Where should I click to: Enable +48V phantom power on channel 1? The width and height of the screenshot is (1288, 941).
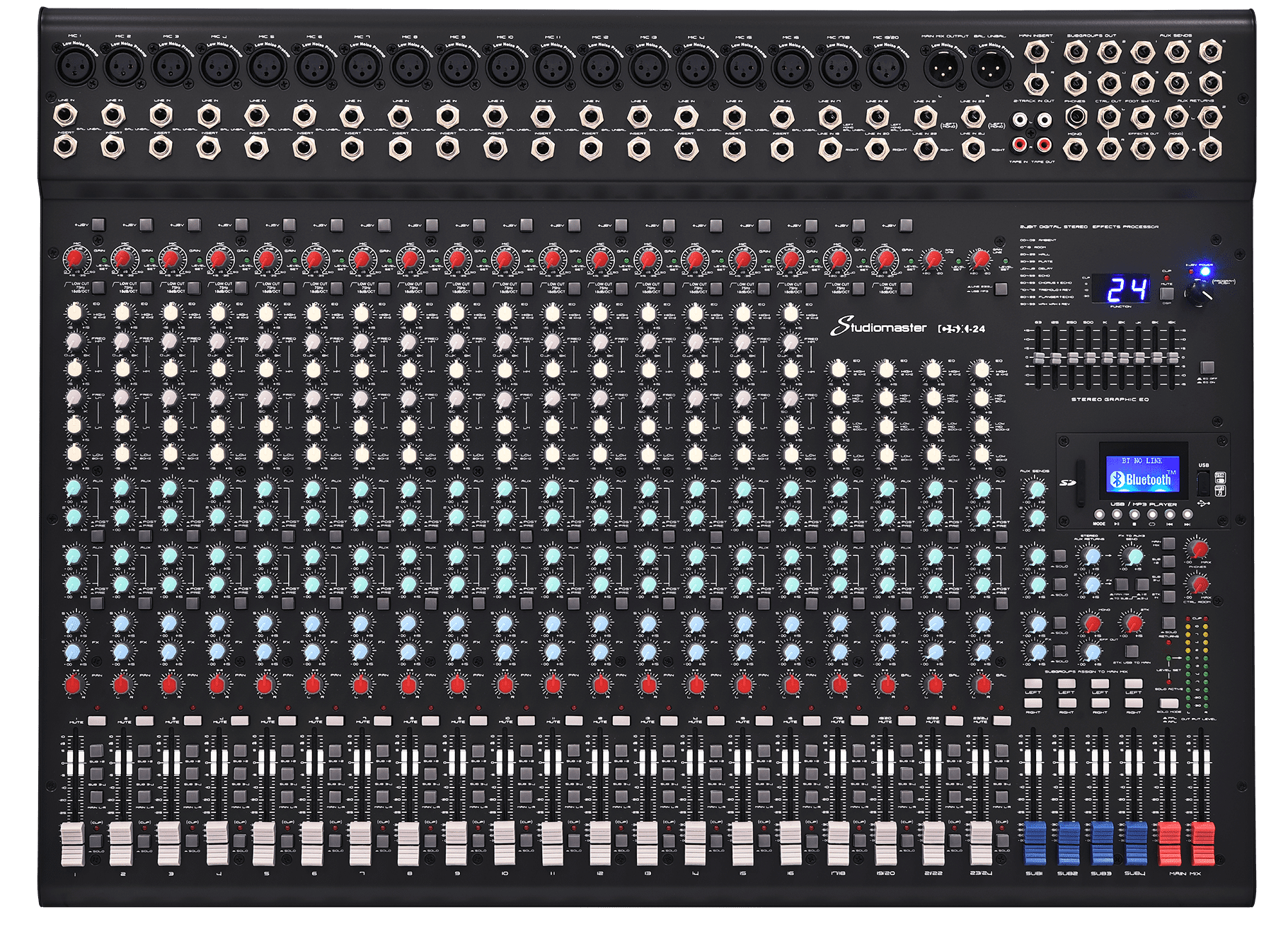pos(98,224)
